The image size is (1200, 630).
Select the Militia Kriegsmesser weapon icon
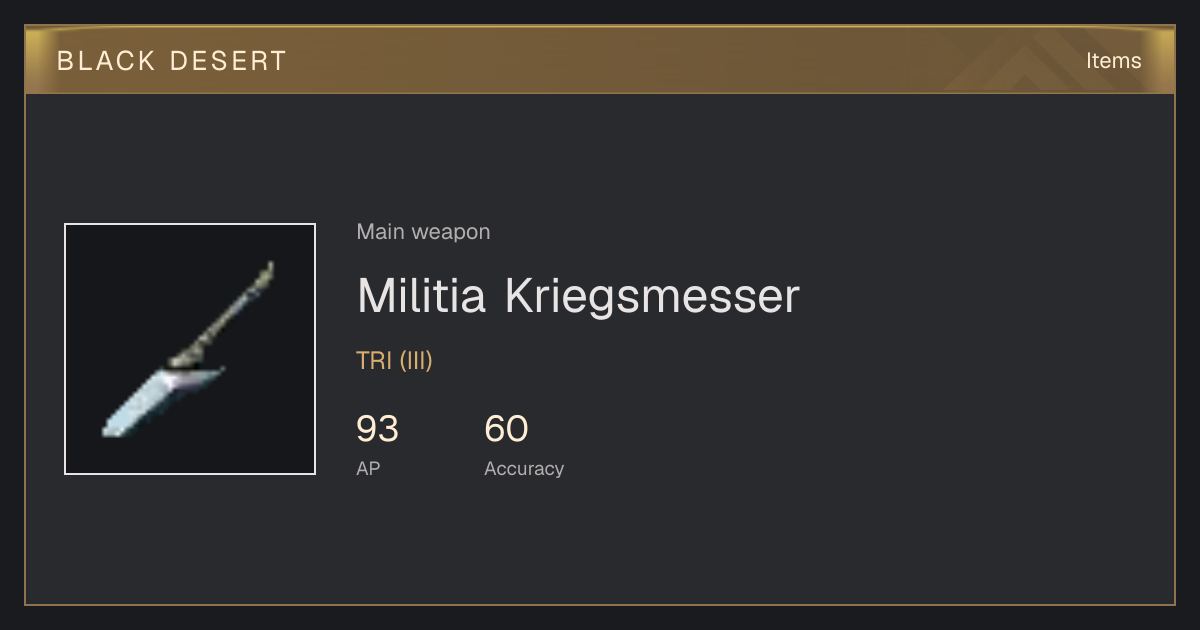pos(190,349)
